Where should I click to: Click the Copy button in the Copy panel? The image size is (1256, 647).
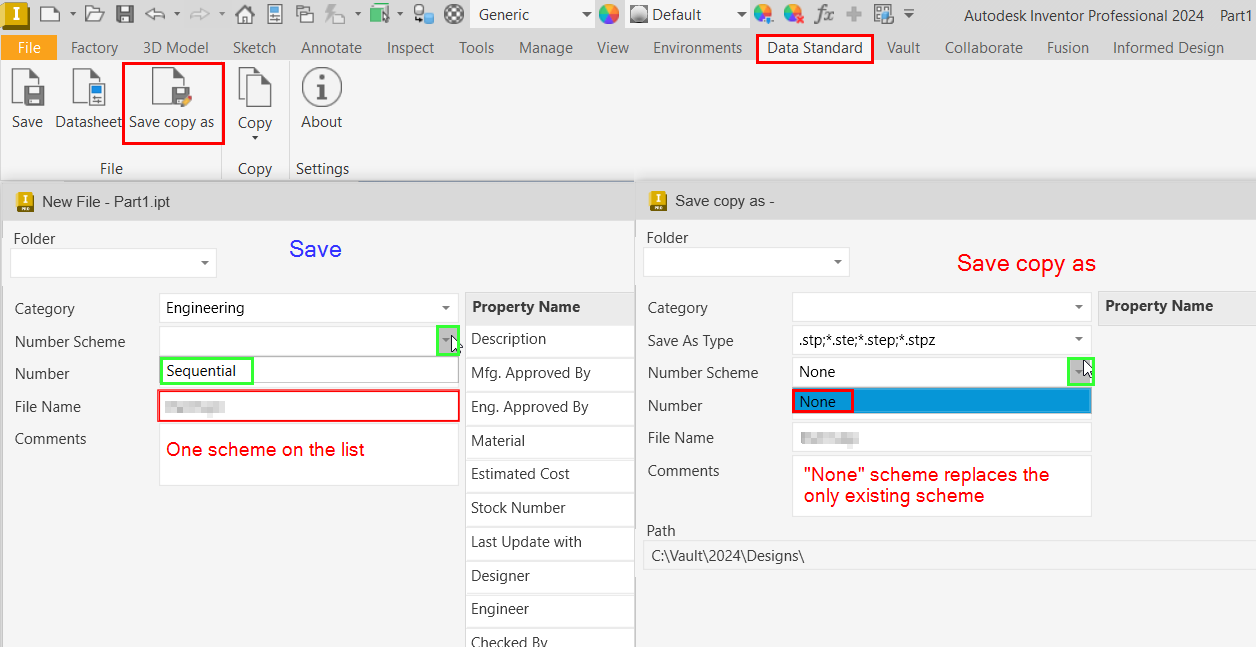tap(254, 100)
